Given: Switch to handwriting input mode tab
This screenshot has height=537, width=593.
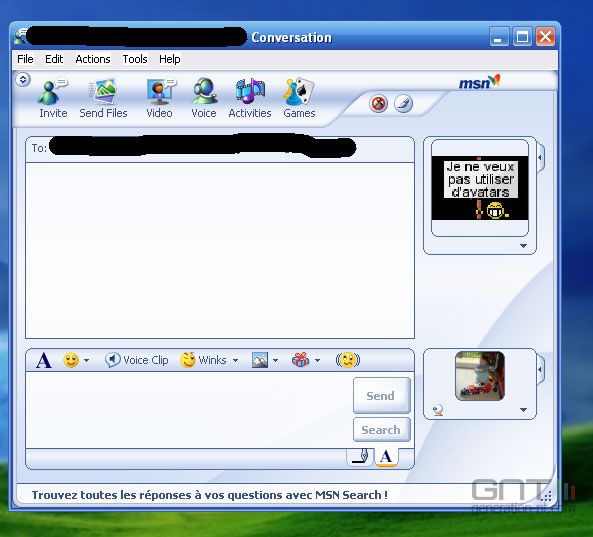Looking at the screenshot, I should coord(360,457).
